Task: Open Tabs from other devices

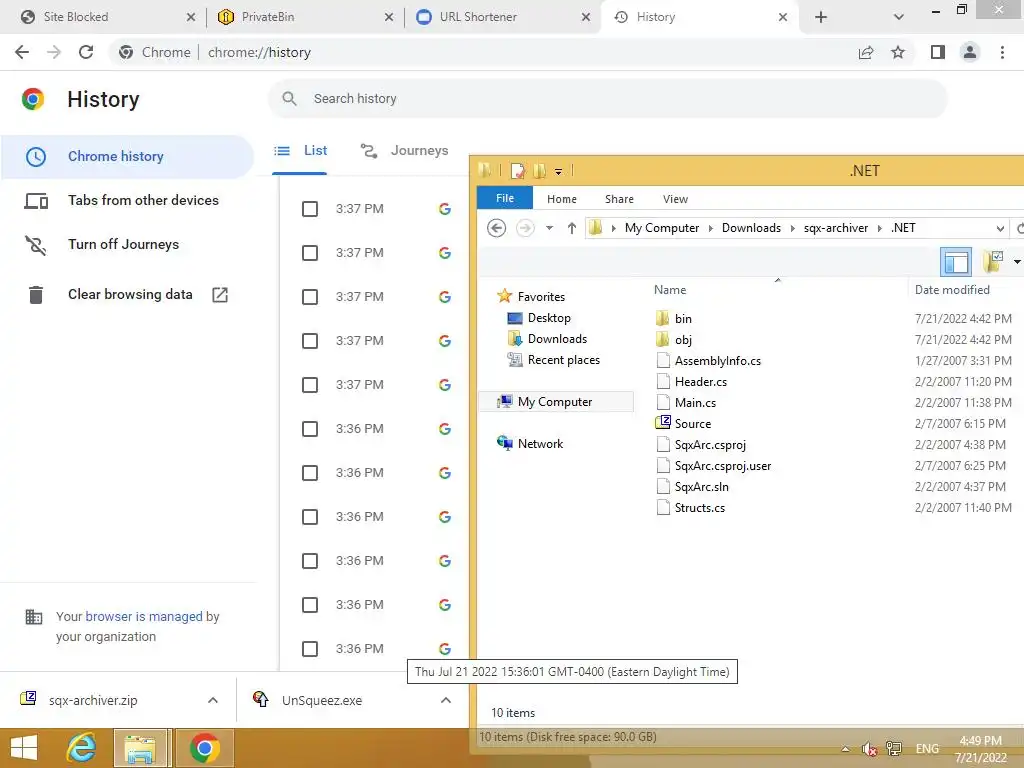Action: tap(127, 200)
